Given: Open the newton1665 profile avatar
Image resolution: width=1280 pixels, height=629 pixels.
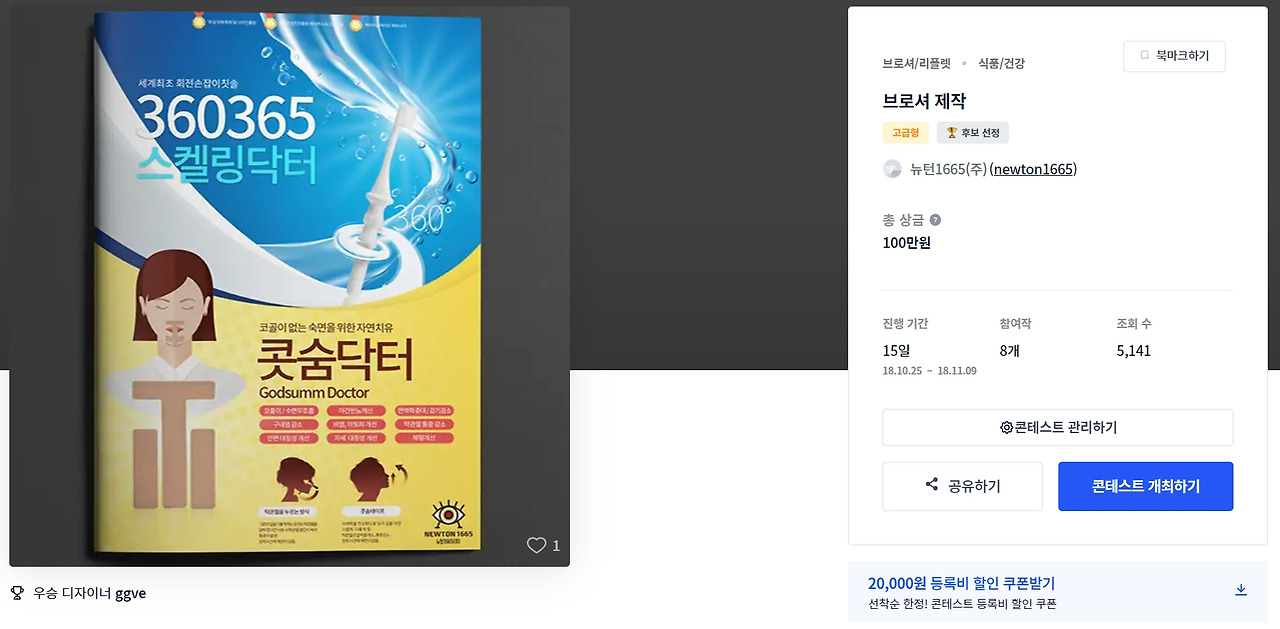Looking at the screenshot, I should tap(892, 169).
